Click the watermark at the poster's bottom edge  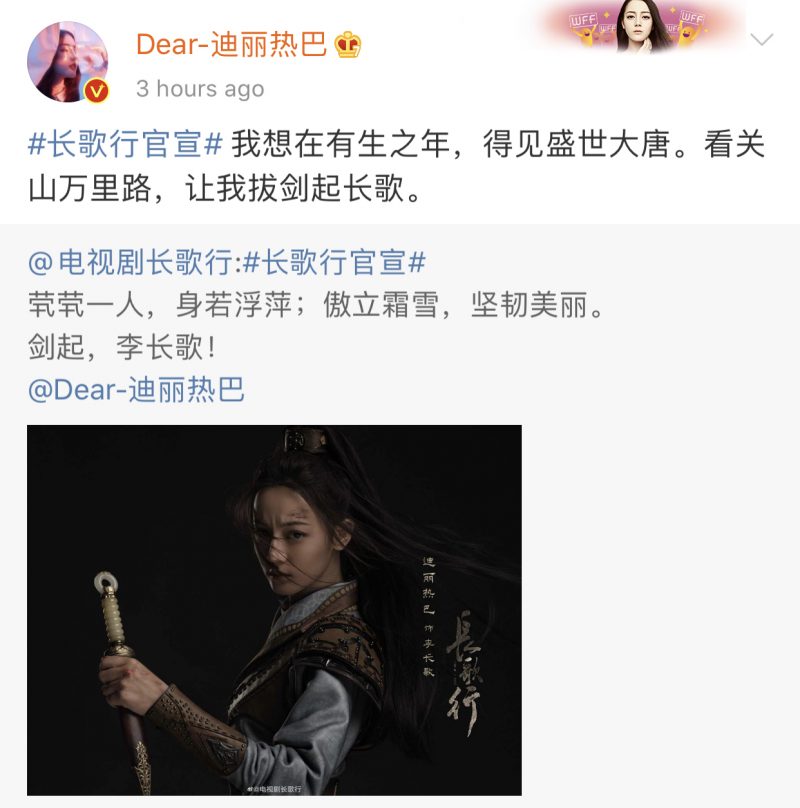coord(274,789)
